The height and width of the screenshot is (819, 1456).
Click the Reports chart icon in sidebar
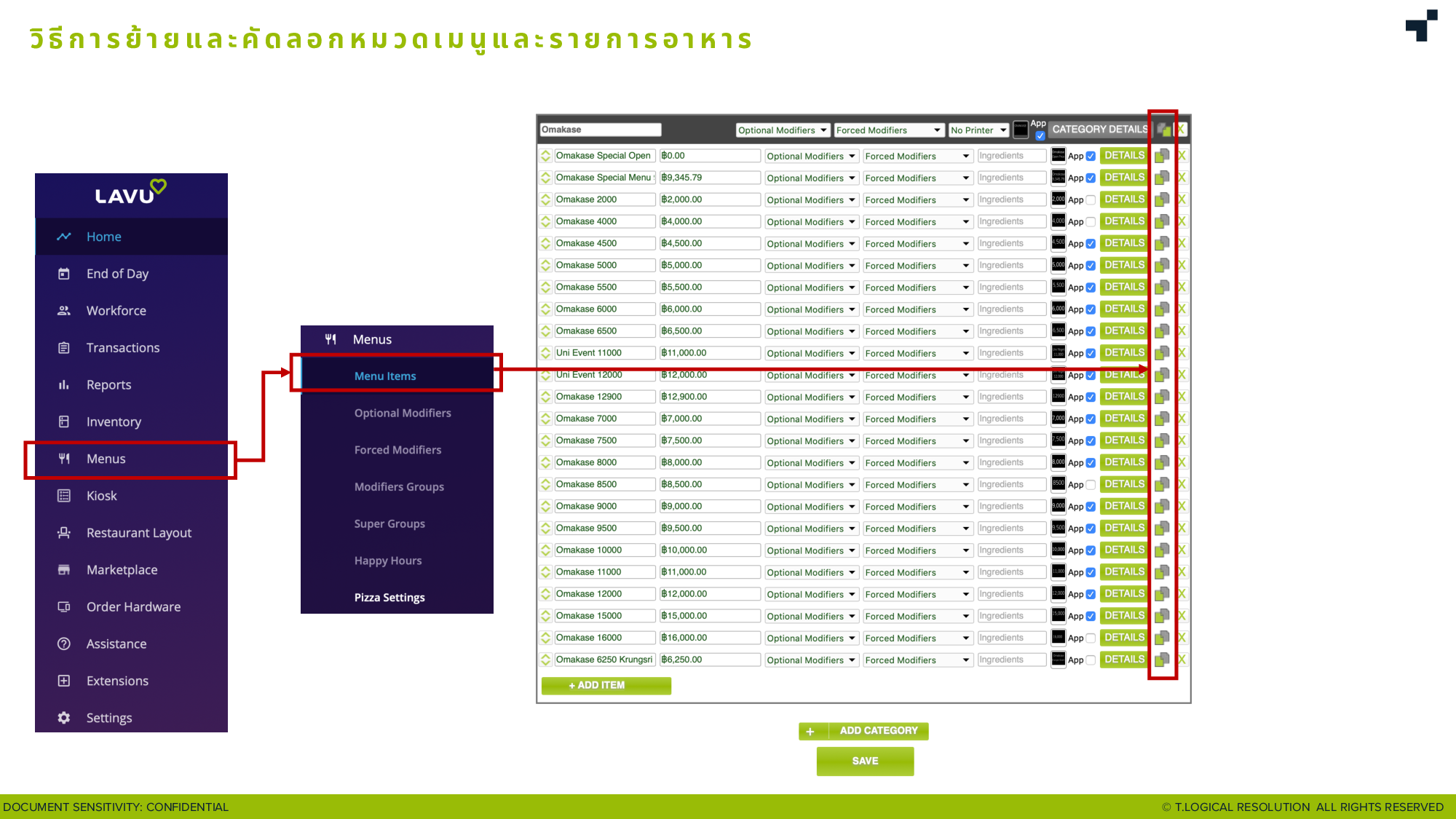(64, 385)
